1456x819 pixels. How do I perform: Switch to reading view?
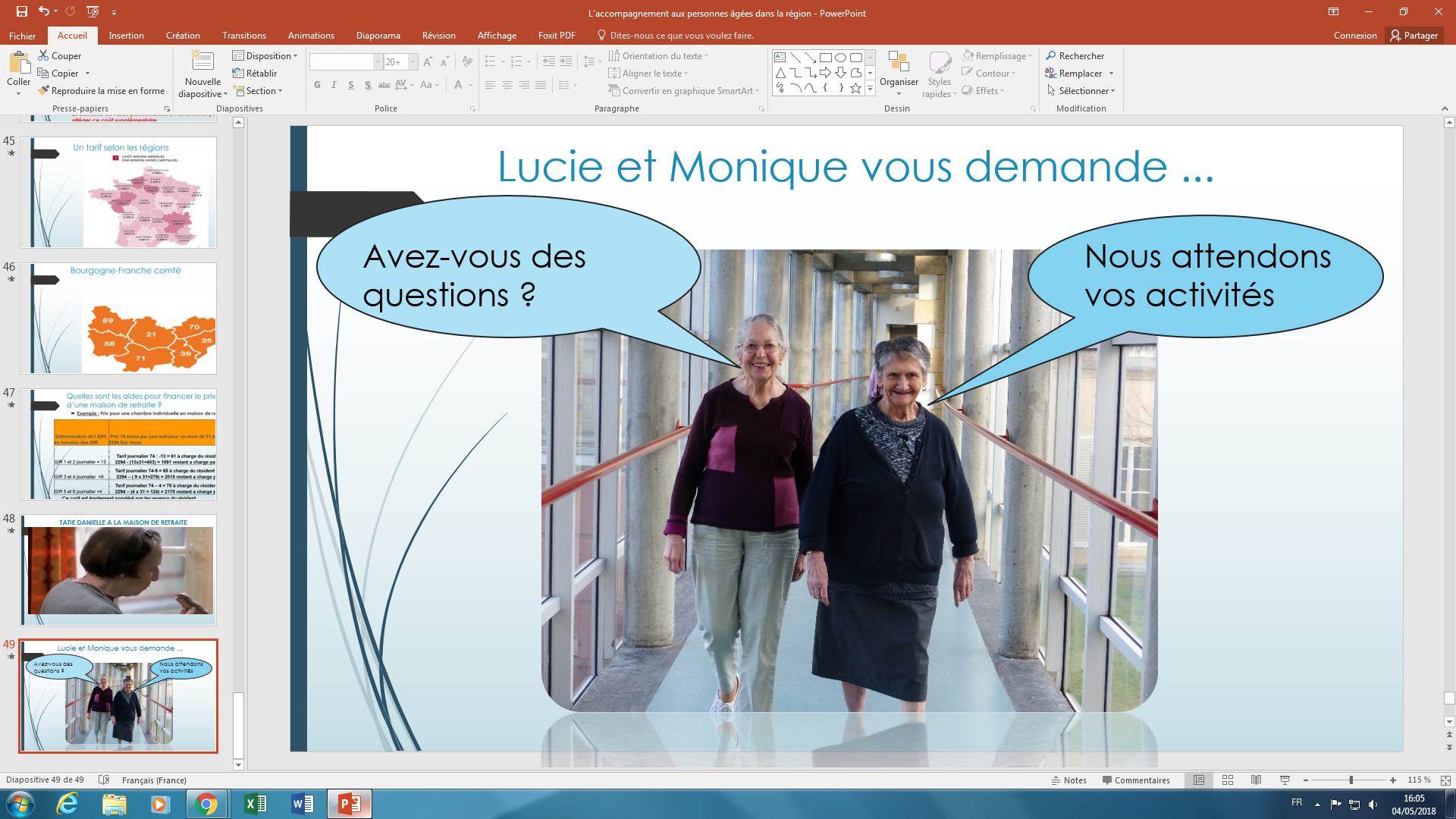[1257, 780]
